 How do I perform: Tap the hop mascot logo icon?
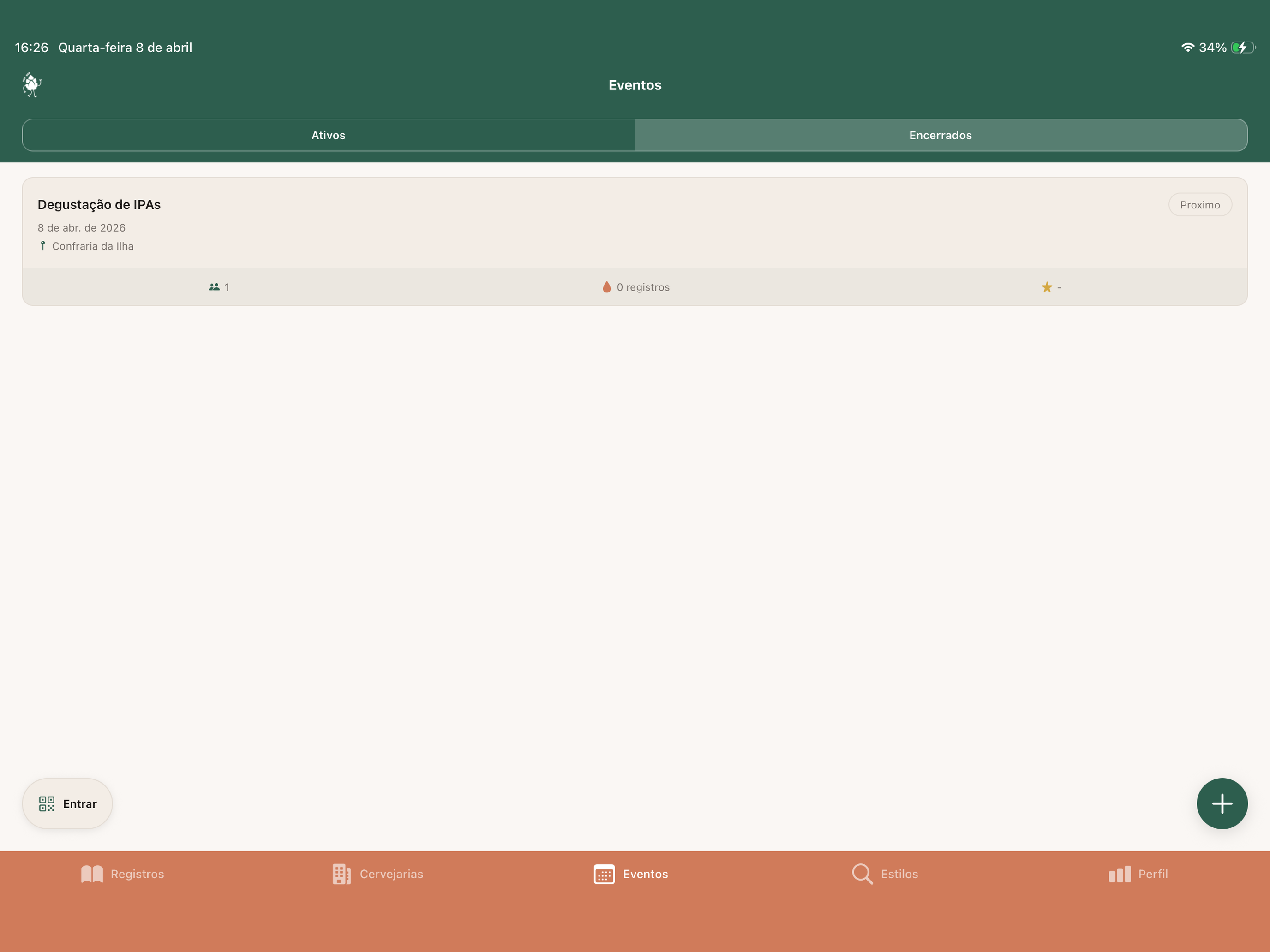(x=32, y=85)
